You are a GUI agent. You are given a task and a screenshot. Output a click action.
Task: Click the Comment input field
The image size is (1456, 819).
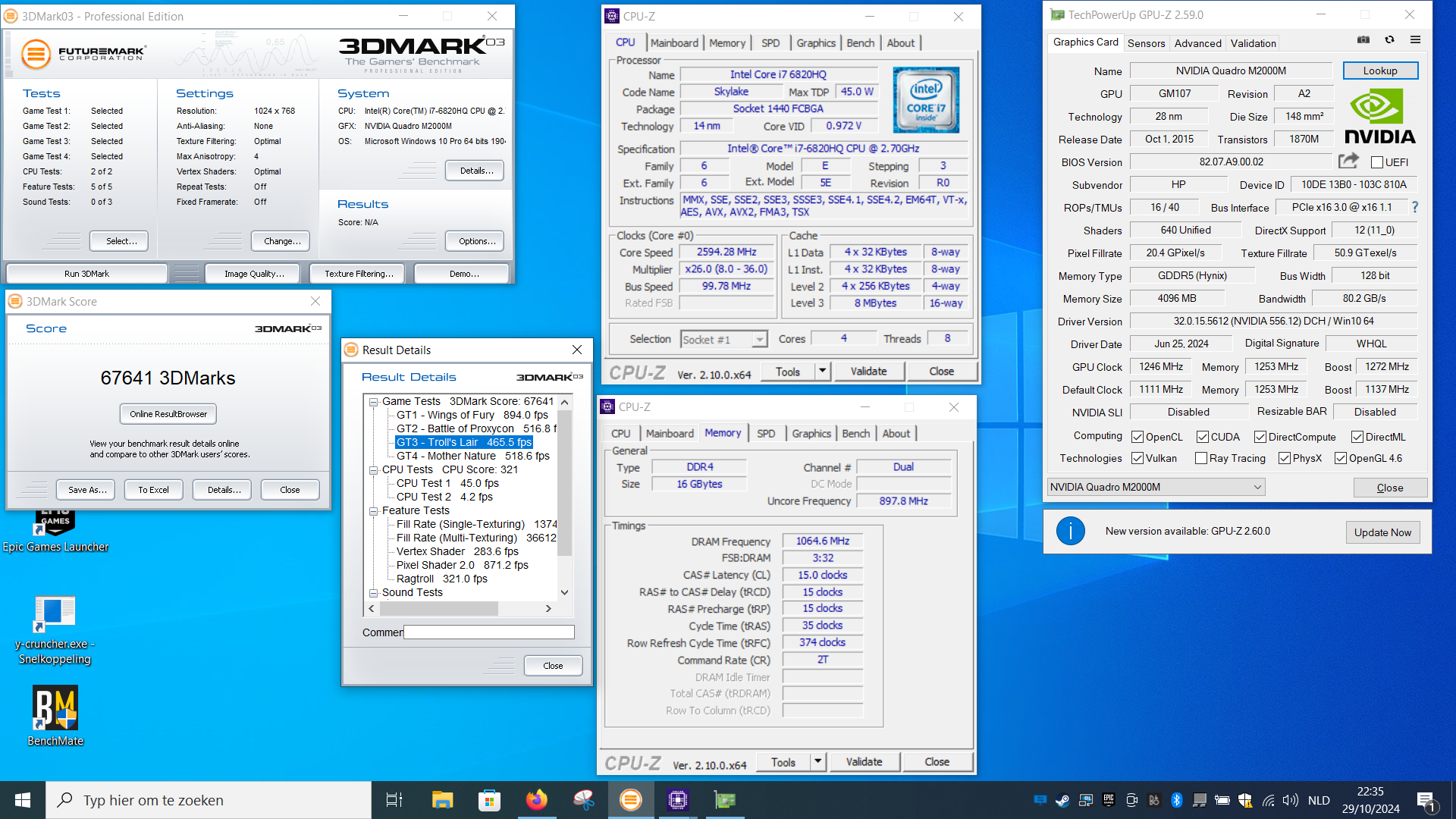[489, 632]
